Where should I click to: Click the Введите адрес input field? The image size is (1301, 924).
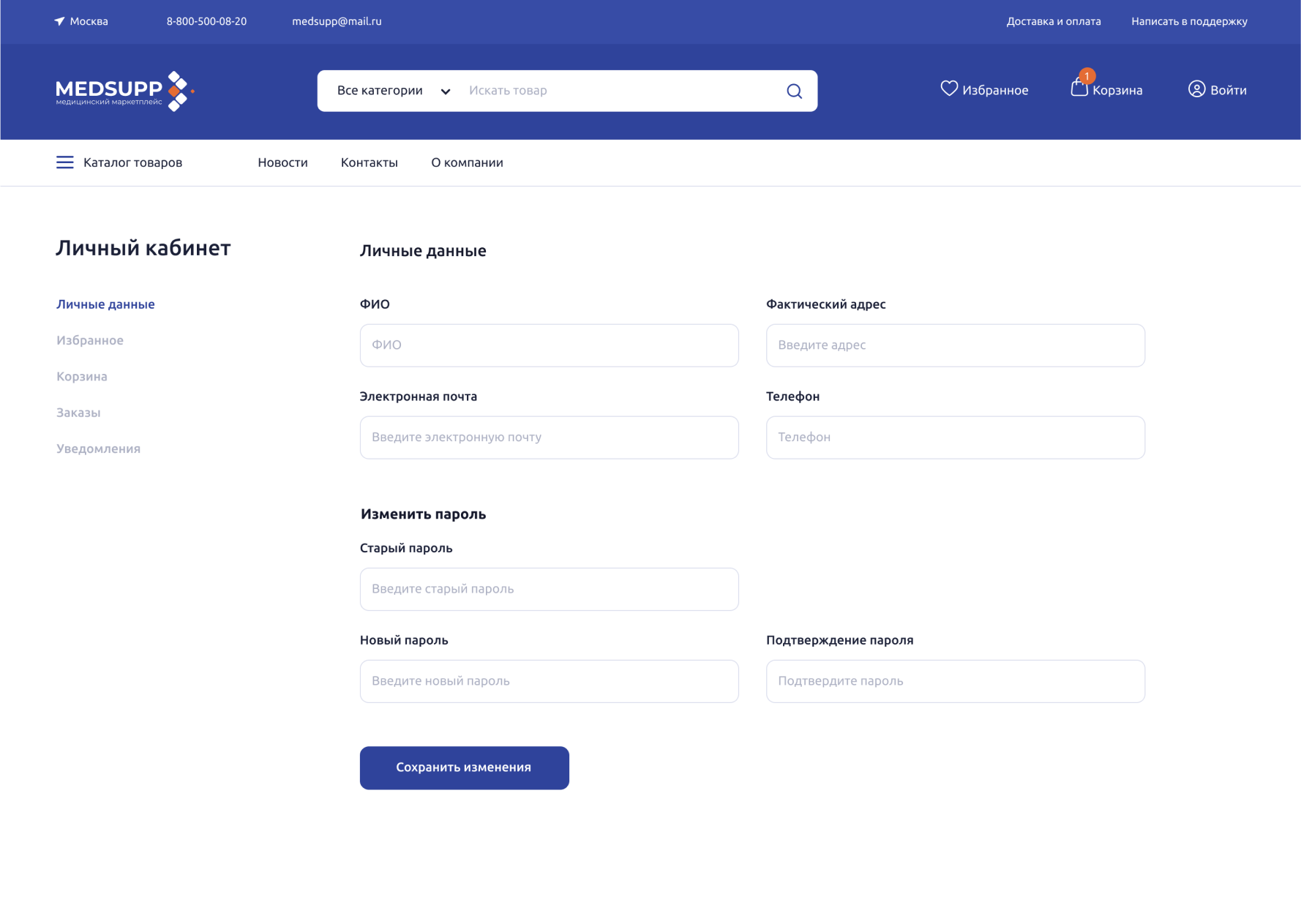point(955,345)
